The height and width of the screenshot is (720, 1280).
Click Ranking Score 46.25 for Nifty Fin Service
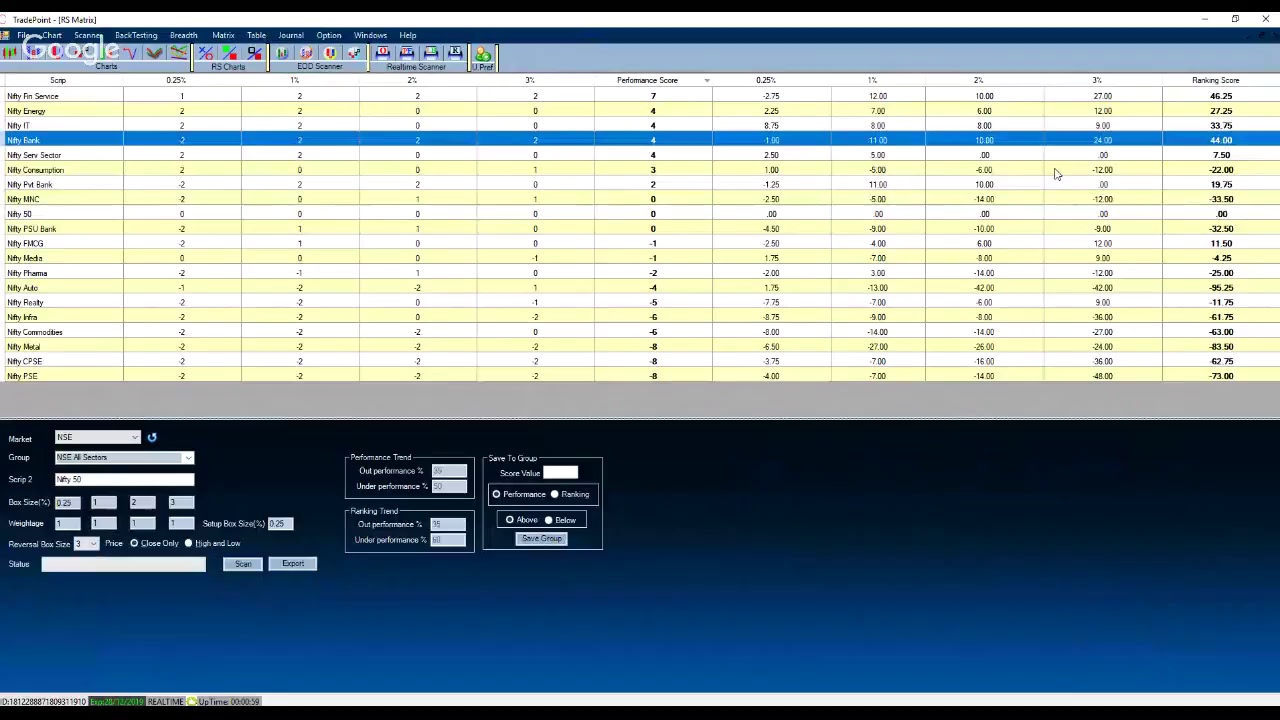tap(1220, 96)
